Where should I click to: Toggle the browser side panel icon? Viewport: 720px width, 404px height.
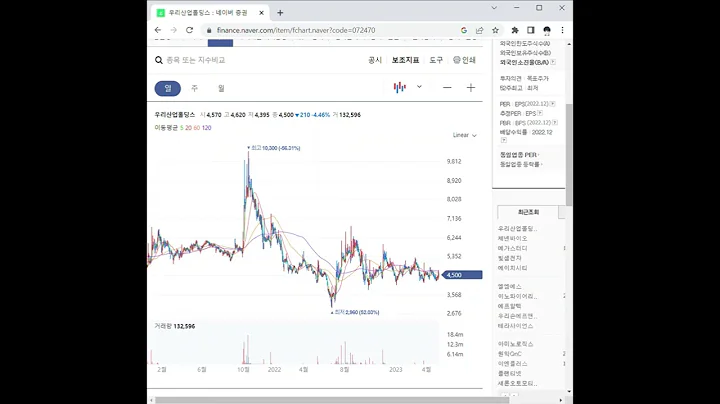[x=530, y=30]
